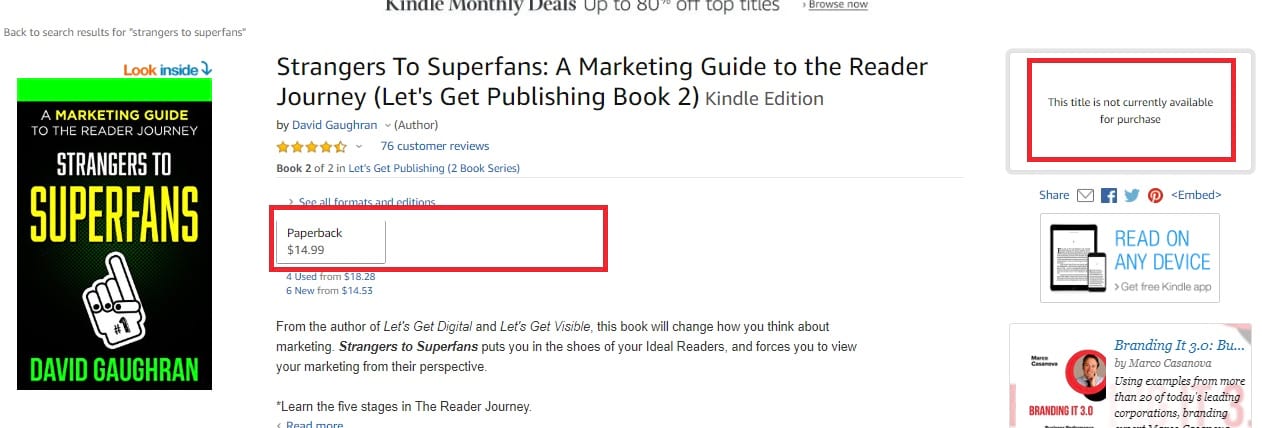Expand the David Gaughran author dropdown arrow

coord(387,126)
